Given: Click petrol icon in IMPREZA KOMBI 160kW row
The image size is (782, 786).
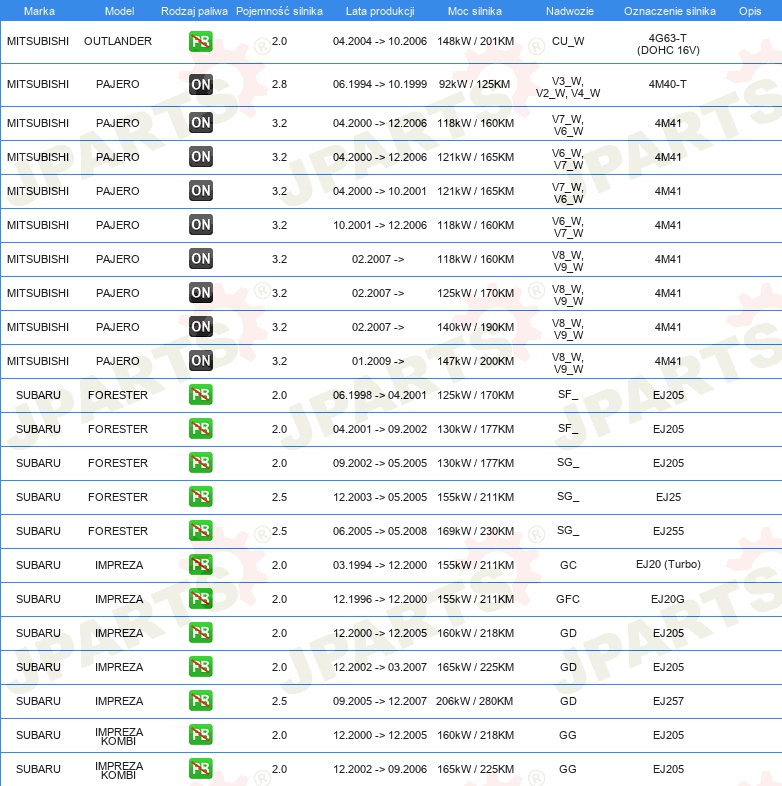Looking at the screenshot, I should 201,735.
